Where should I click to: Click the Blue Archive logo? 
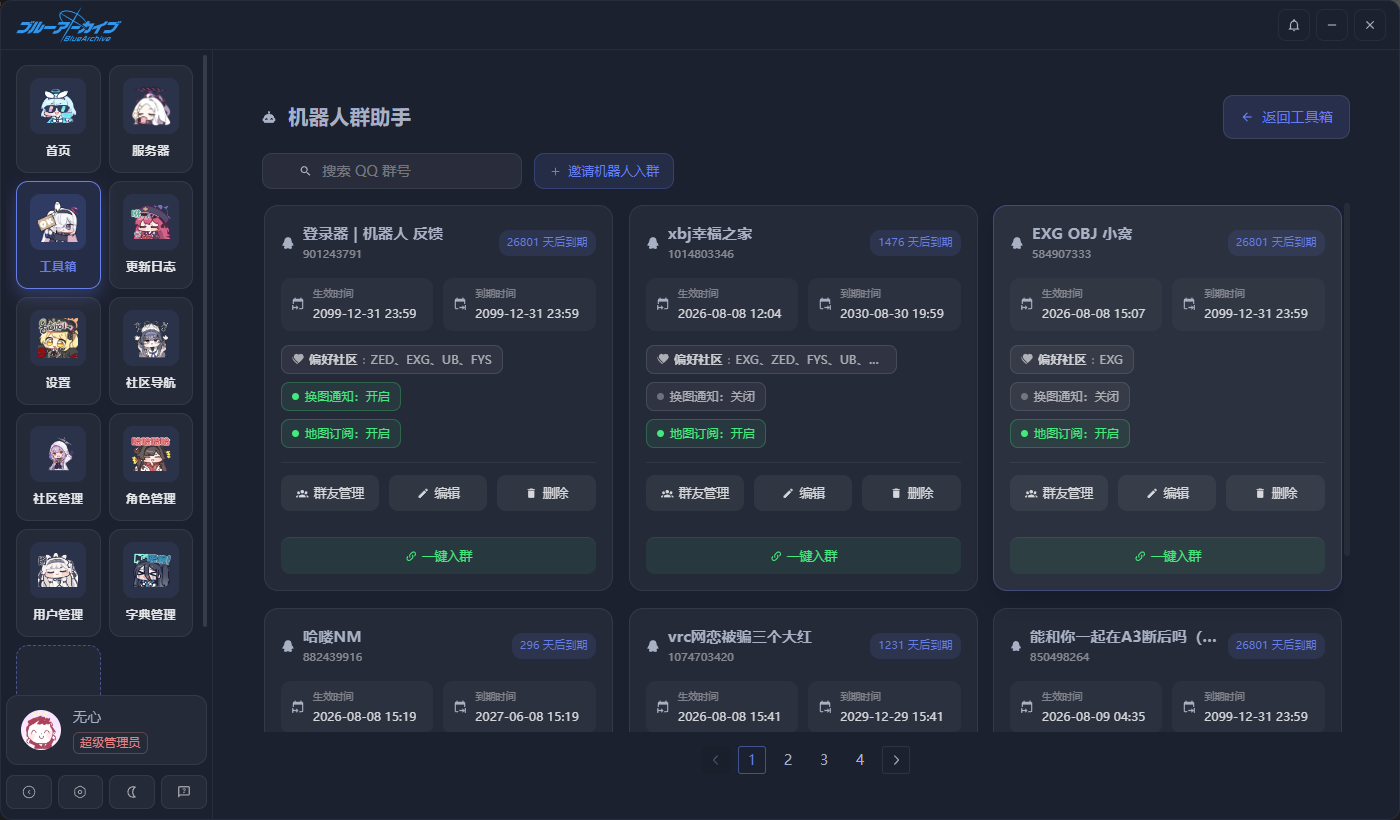tap(69, 27)
